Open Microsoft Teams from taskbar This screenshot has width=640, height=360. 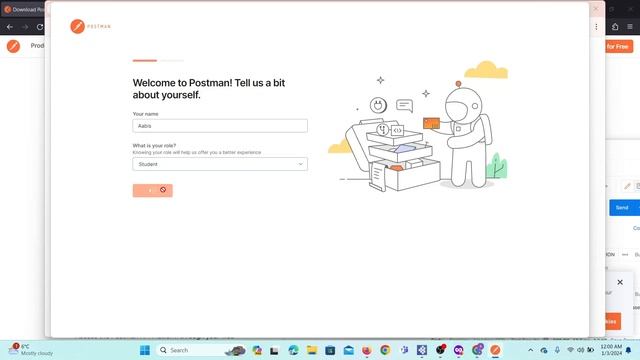point(404,350)
